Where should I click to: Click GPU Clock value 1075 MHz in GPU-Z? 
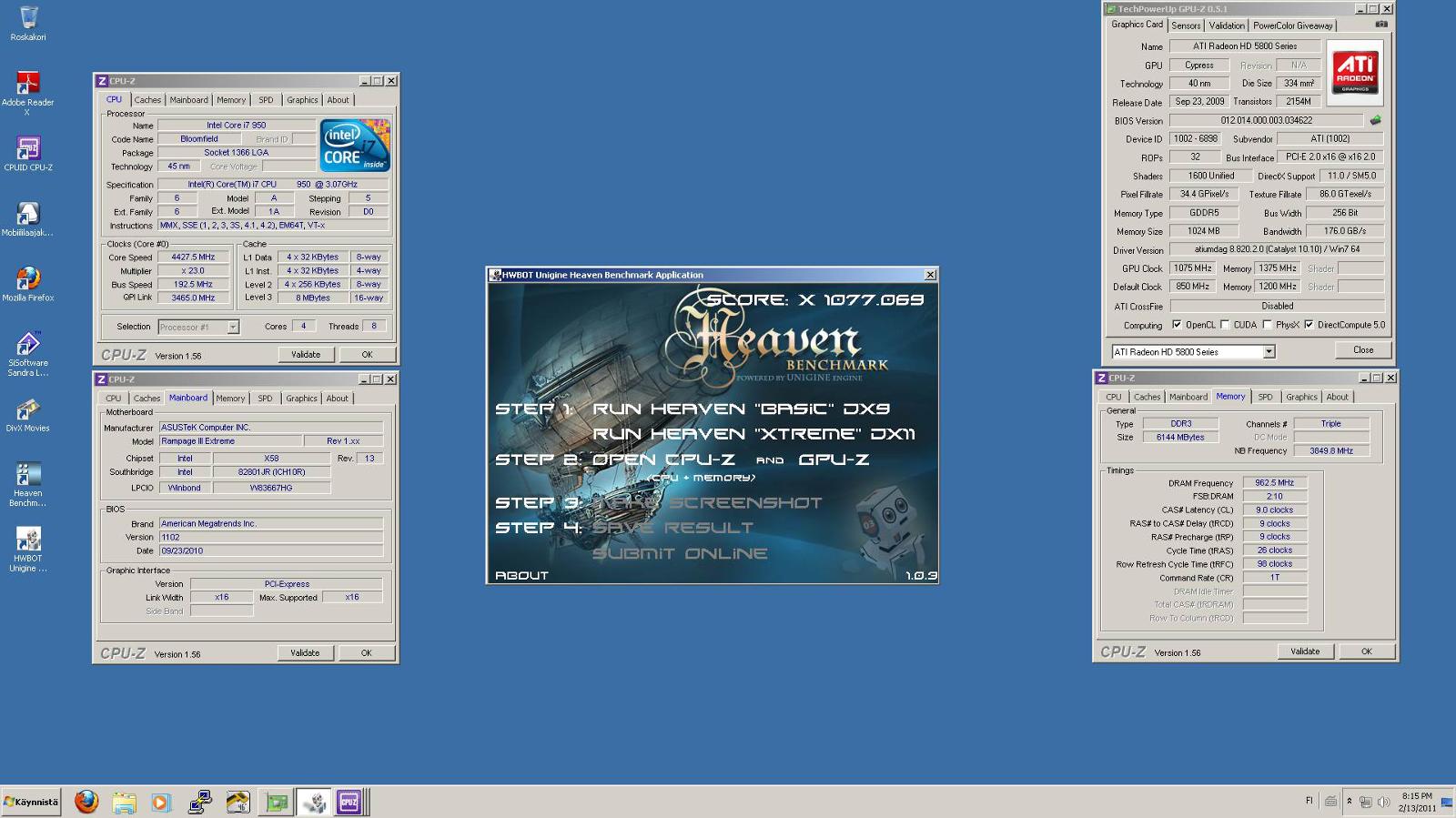click(x=1192, y=268)
